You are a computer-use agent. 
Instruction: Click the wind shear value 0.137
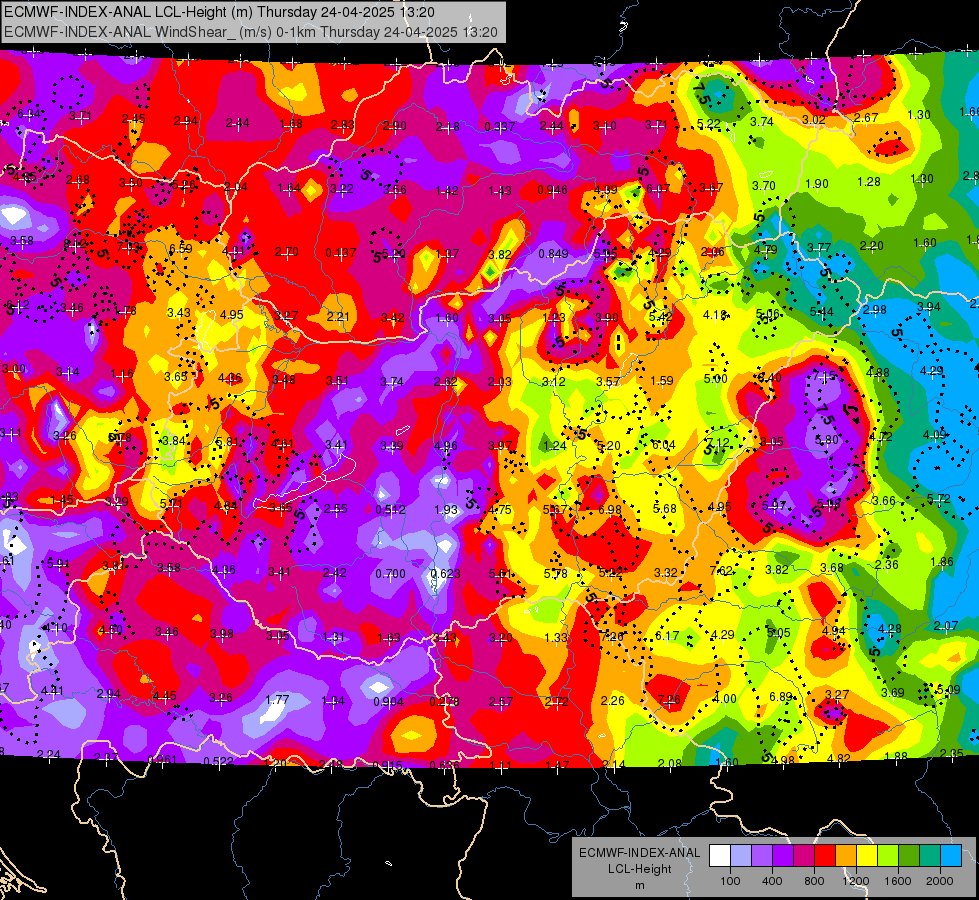click(341, 253)
